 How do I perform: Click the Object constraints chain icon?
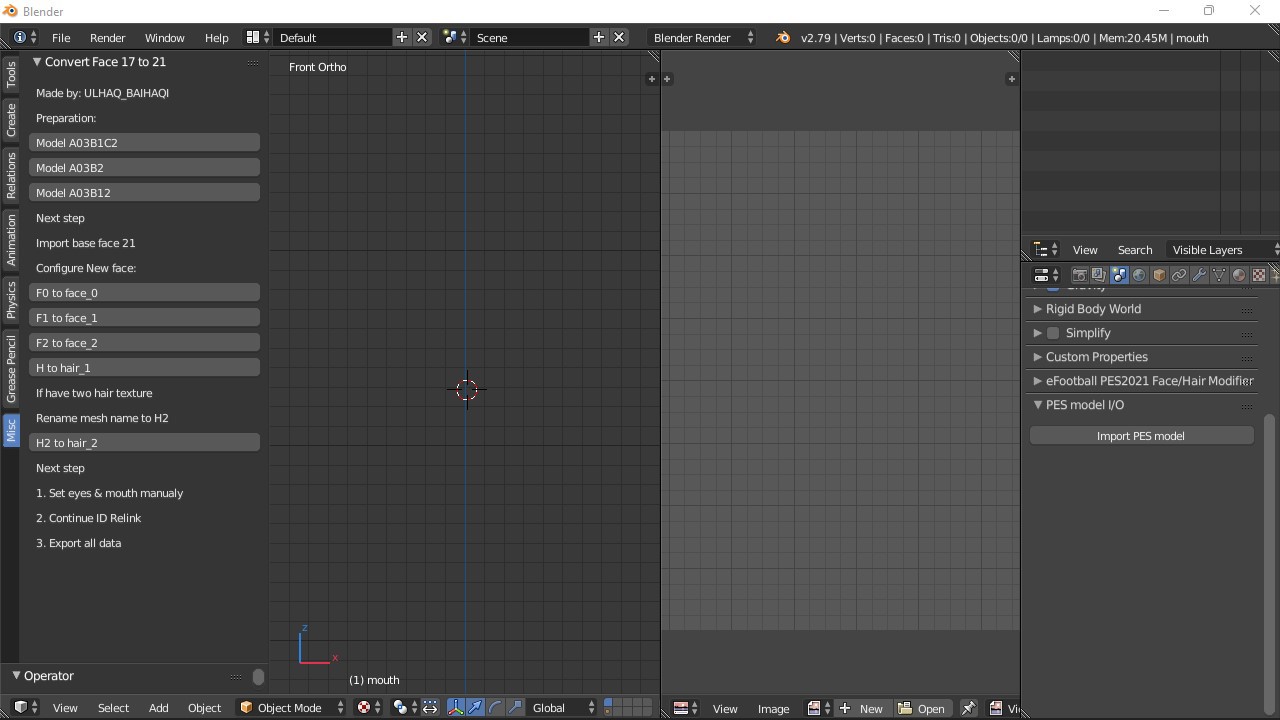click(x=1179, y=275)
